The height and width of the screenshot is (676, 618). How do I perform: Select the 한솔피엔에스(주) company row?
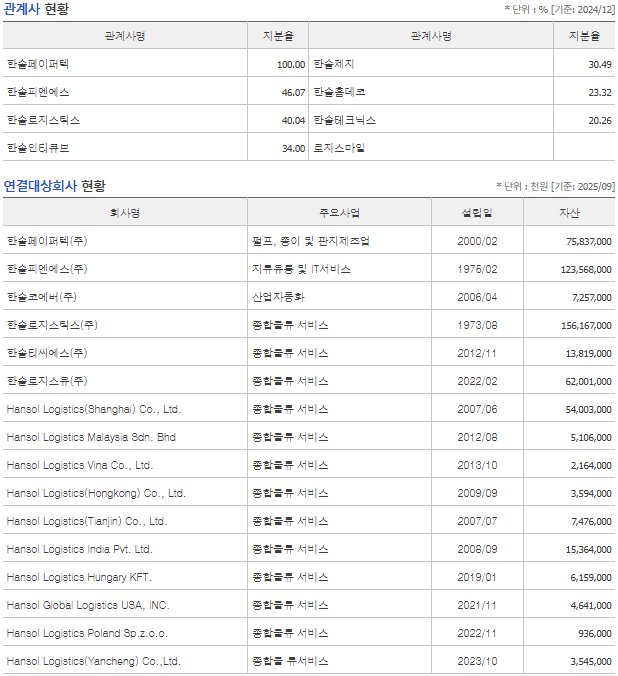(x=47, y=269)
